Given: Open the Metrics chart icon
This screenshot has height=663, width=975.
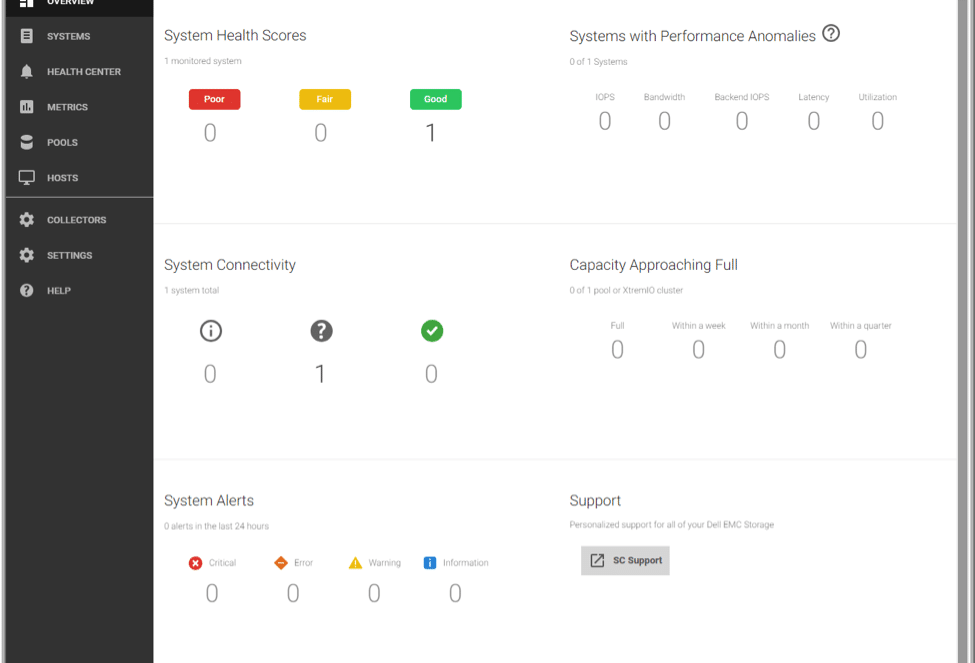Looking at the screenshot, I should point(27,107).
